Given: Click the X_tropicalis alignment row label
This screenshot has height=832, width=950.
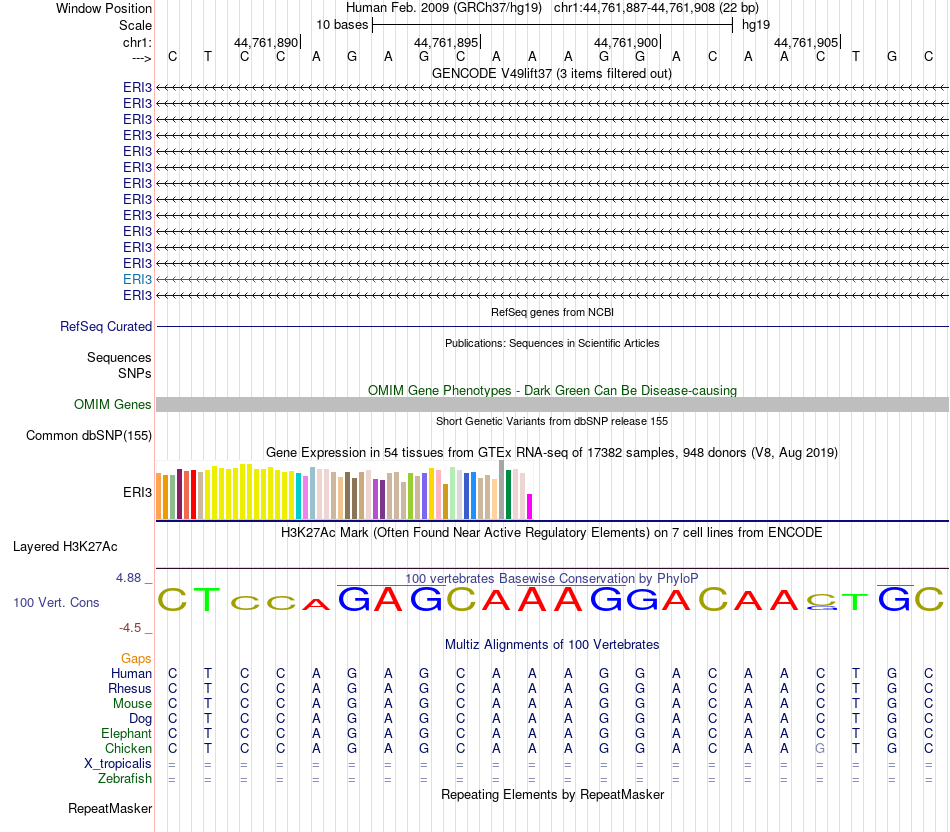Looking at the screenshot, I should [x=118, y=764].
